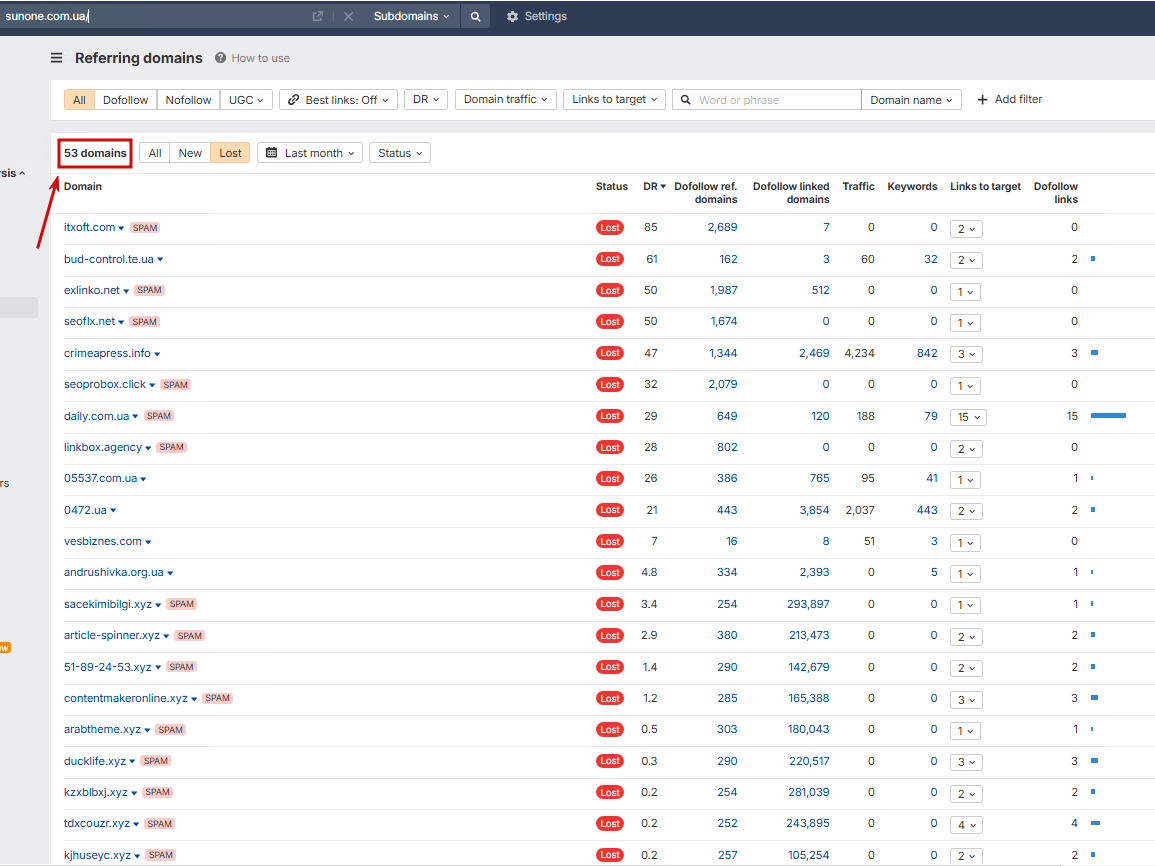This screenshot has width=1155, height=866.
Task: Click the Lost status badge for kzxblbxj.xyz
Action: tap(610, 792)
